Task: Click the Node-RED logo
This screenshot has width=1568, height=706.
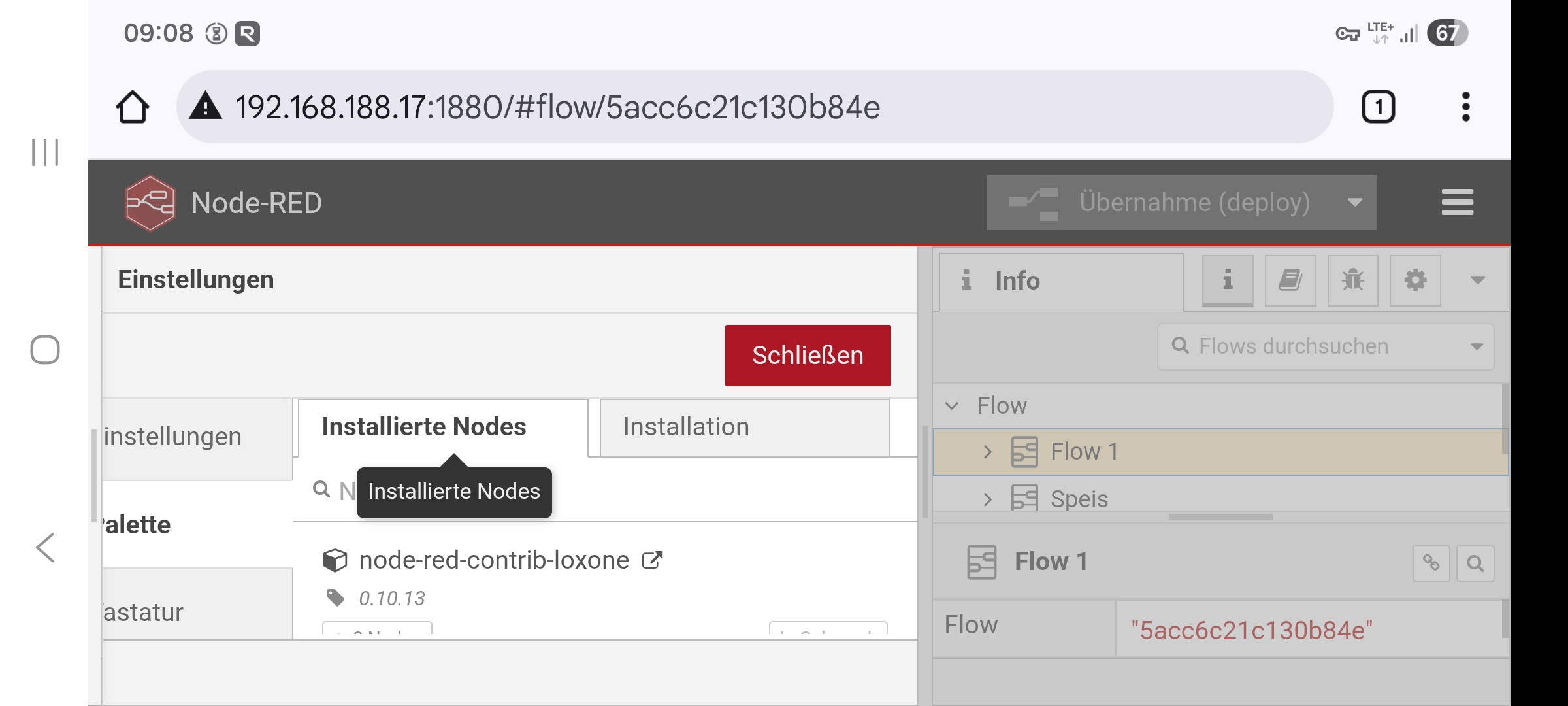Action: pos(150,203)
